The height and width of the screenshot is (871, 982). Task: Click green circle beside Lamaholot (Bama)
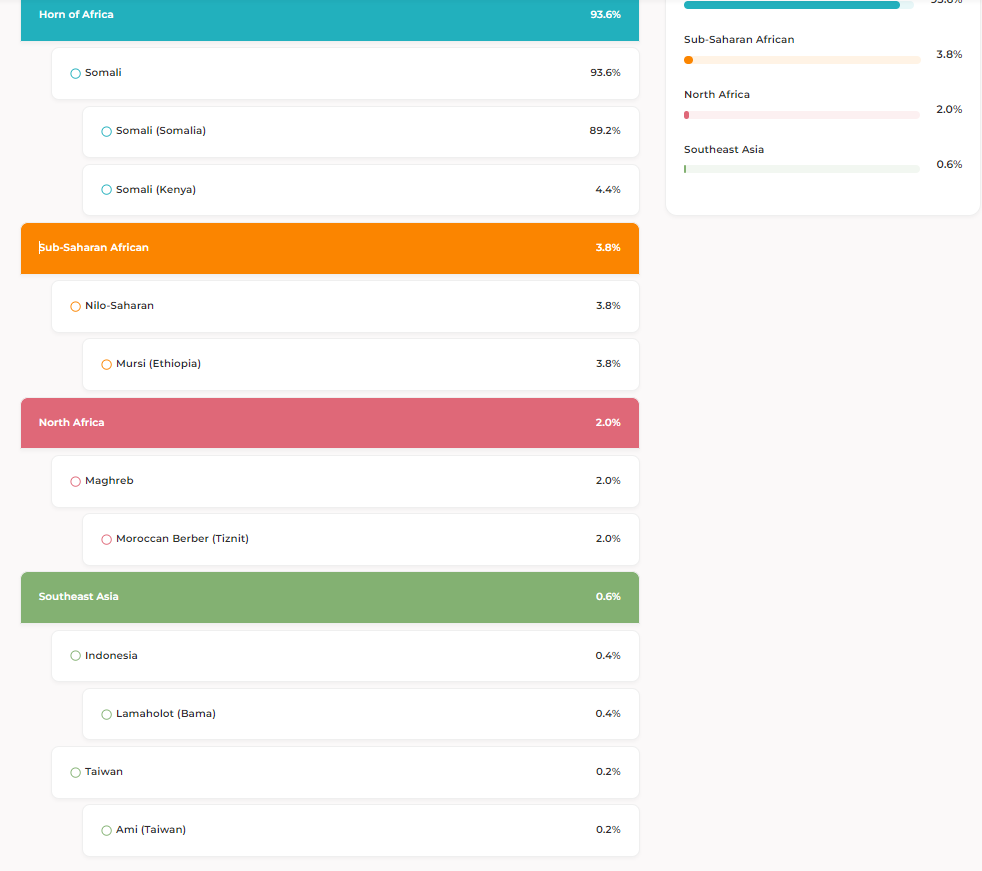coord(106,714)
